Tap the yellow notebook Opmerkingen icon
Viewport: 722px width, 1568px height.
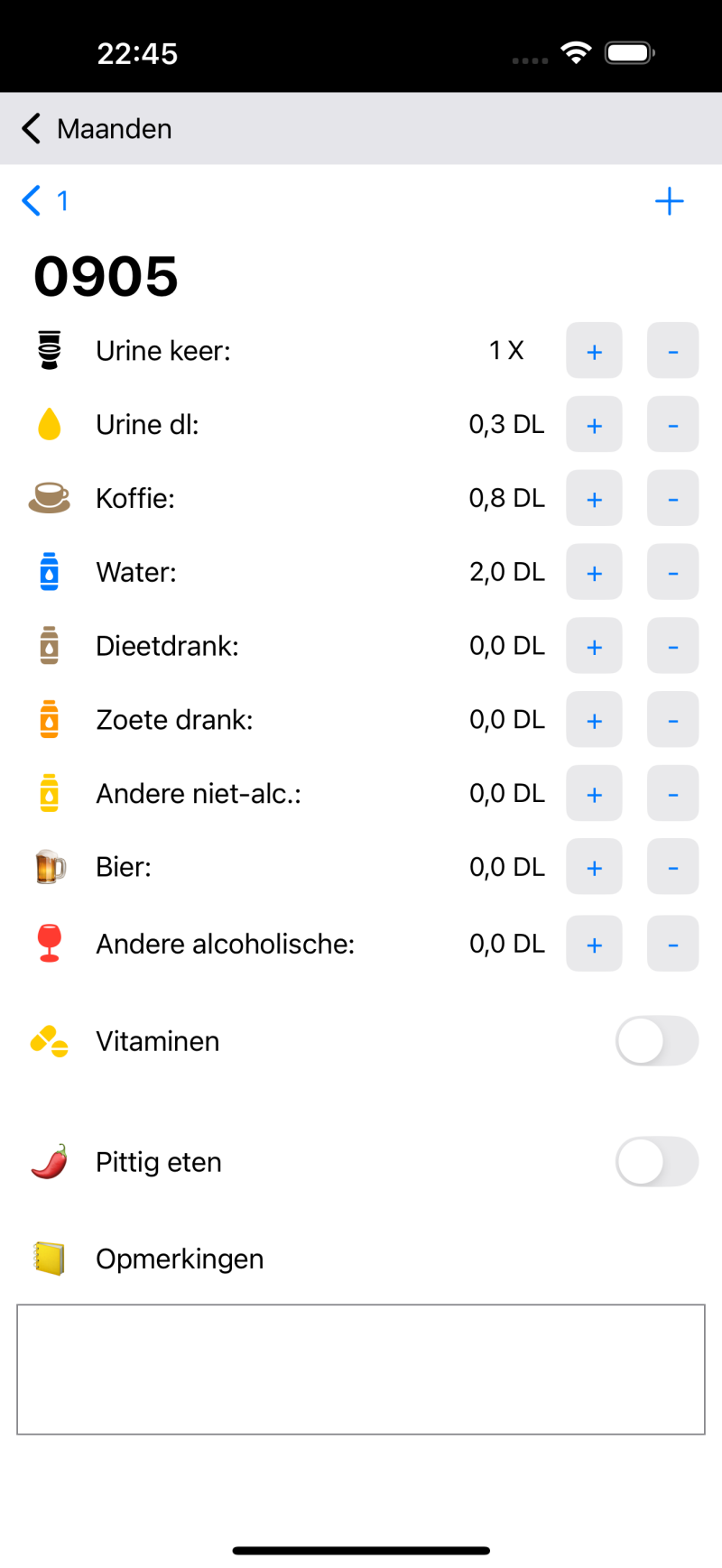coord(50,1259)
